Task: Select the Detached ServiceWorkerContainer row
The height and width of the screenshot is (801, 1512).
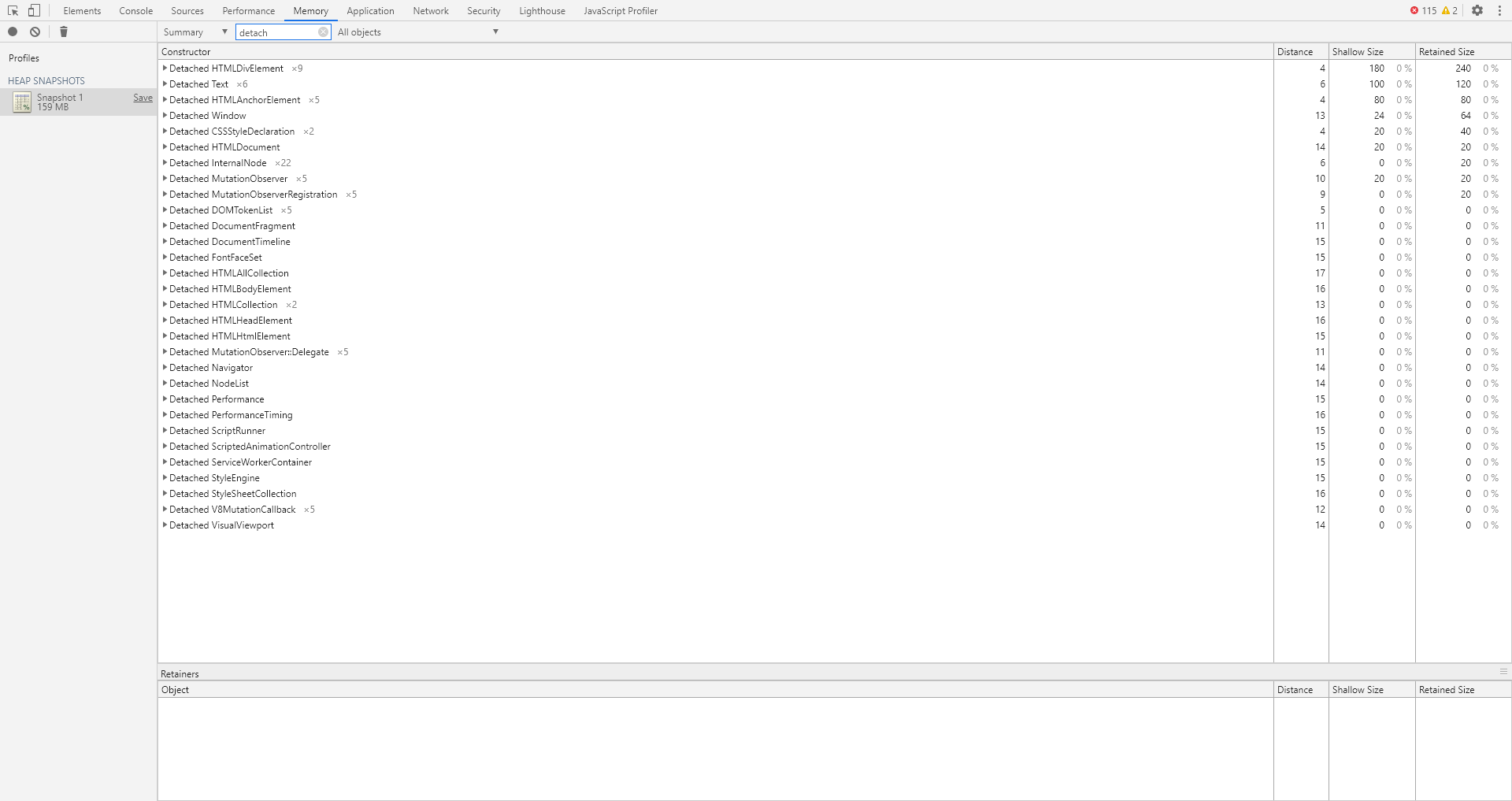Action: 835,462
